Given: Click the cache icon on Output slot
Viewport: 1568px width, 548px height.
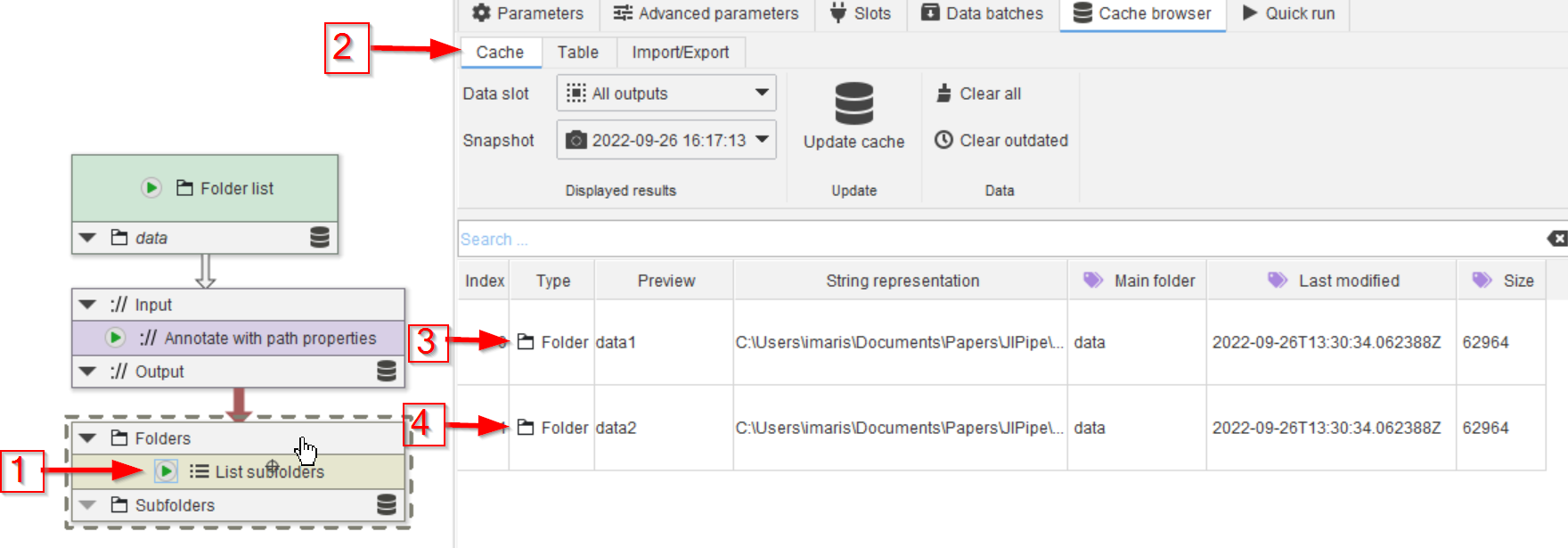Looking at the screenshot, I should coord(386,372).
